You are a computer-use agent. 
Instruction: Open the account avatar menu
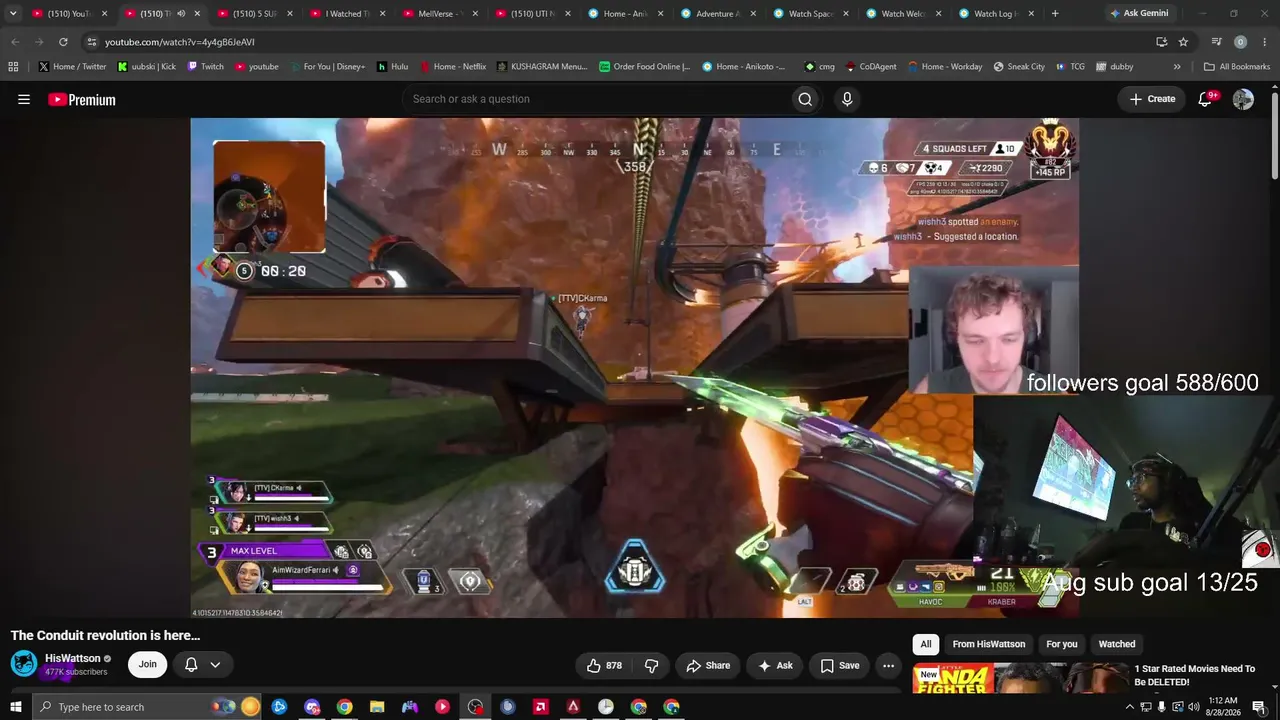coord(1243,99)
